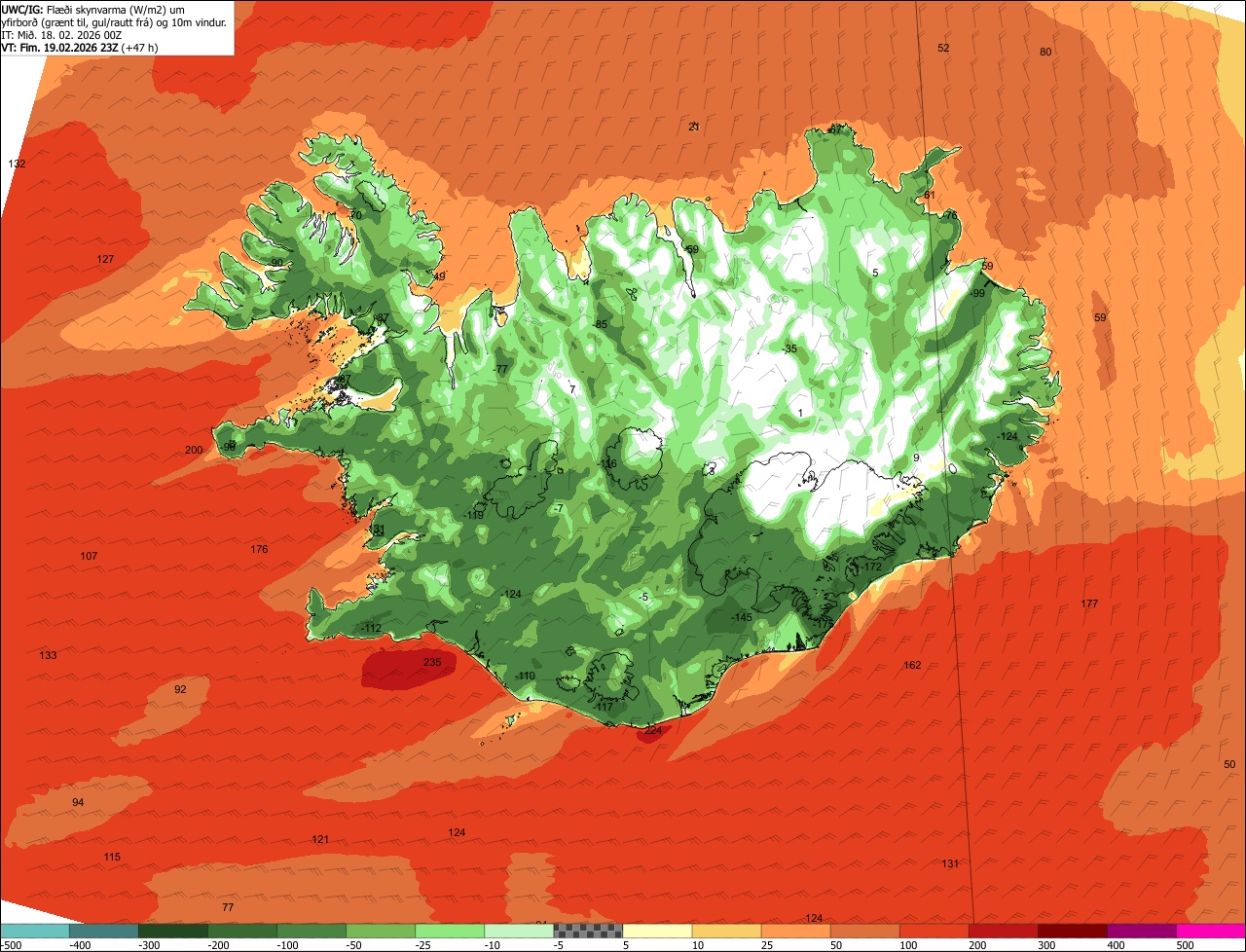The width and height of the screenshot is (1246, 952).
Task: Click the map value 132
Action: 17,164
